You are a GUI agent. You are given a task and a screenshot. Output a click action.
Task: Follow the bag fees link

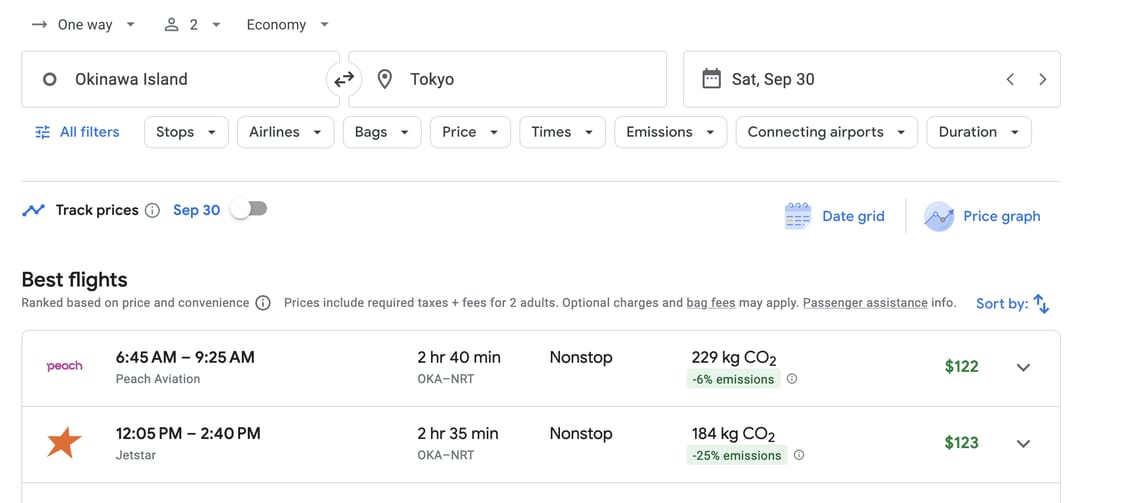click(x=710, y=303)
